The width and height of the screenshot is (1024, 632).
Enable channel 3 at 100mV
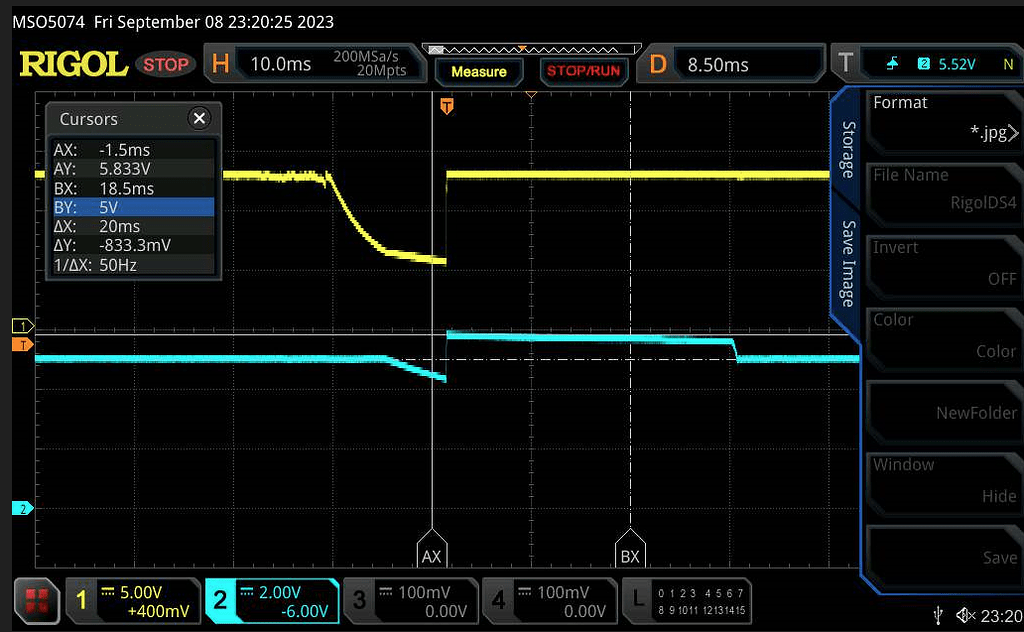click(x=409, y=600)
